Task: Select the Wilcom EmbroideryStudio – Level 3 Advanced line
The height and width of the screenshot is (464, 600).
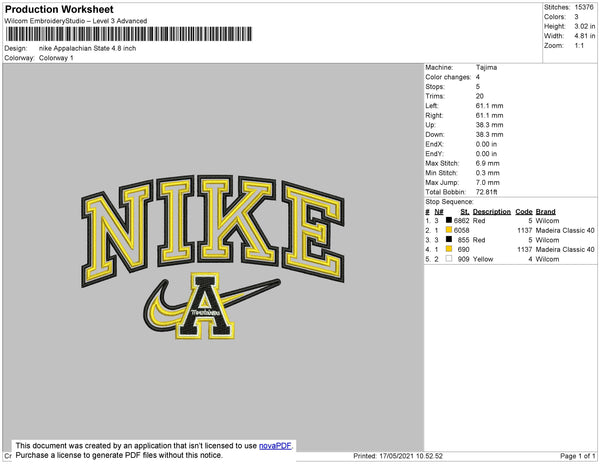Action: (76, 21)
